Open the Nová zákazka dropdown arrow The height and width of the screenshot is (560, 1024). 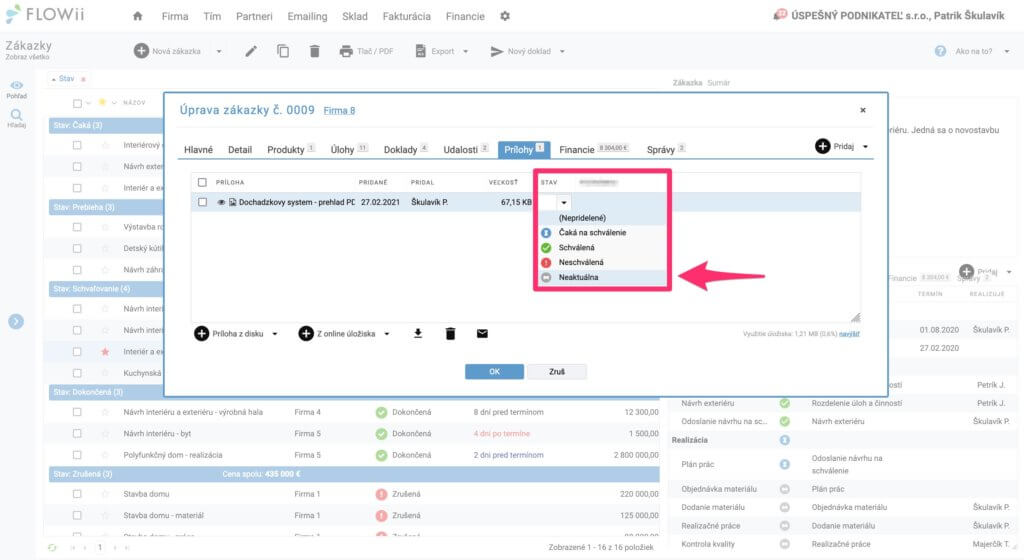pos(219,51)
